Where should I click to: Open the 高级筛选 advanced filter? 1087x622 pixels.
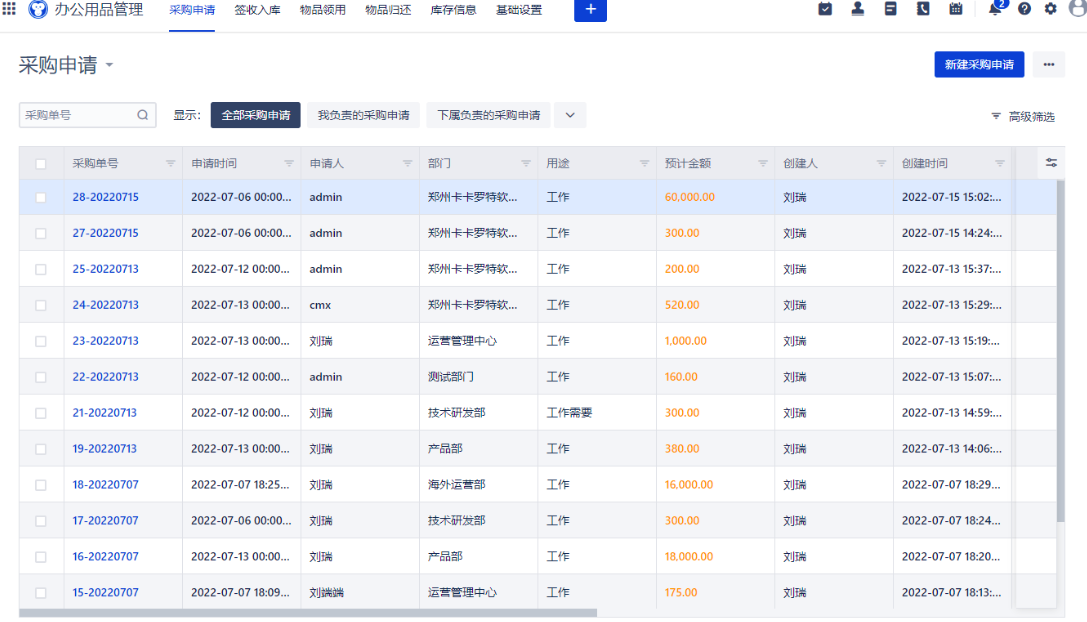pos(1023,116)
